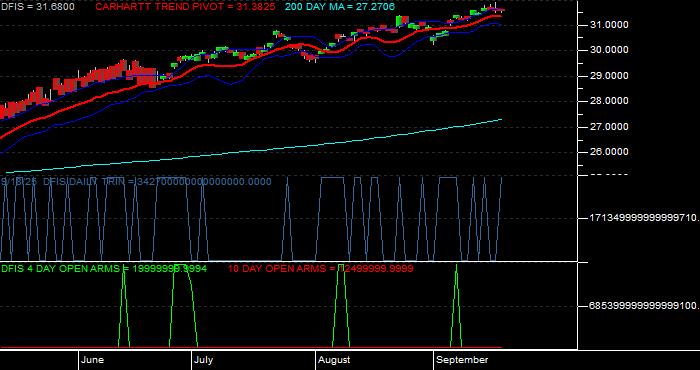Click the September month marker on timeline

pos(462,360)
